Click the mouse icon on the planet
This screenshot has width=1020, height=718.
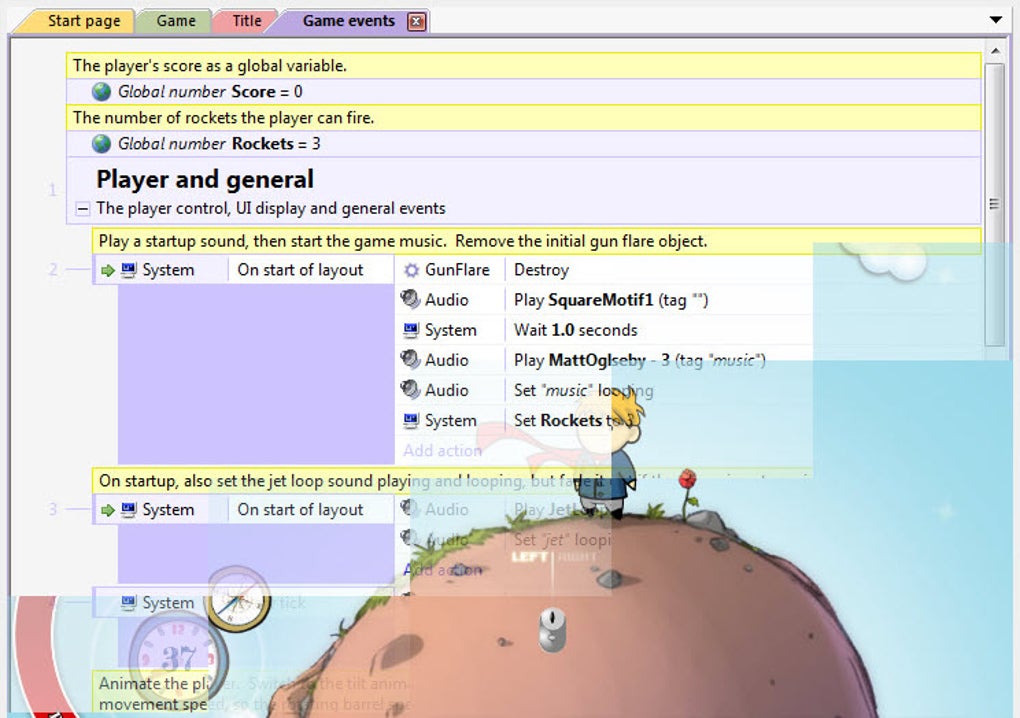pos(552,629)
